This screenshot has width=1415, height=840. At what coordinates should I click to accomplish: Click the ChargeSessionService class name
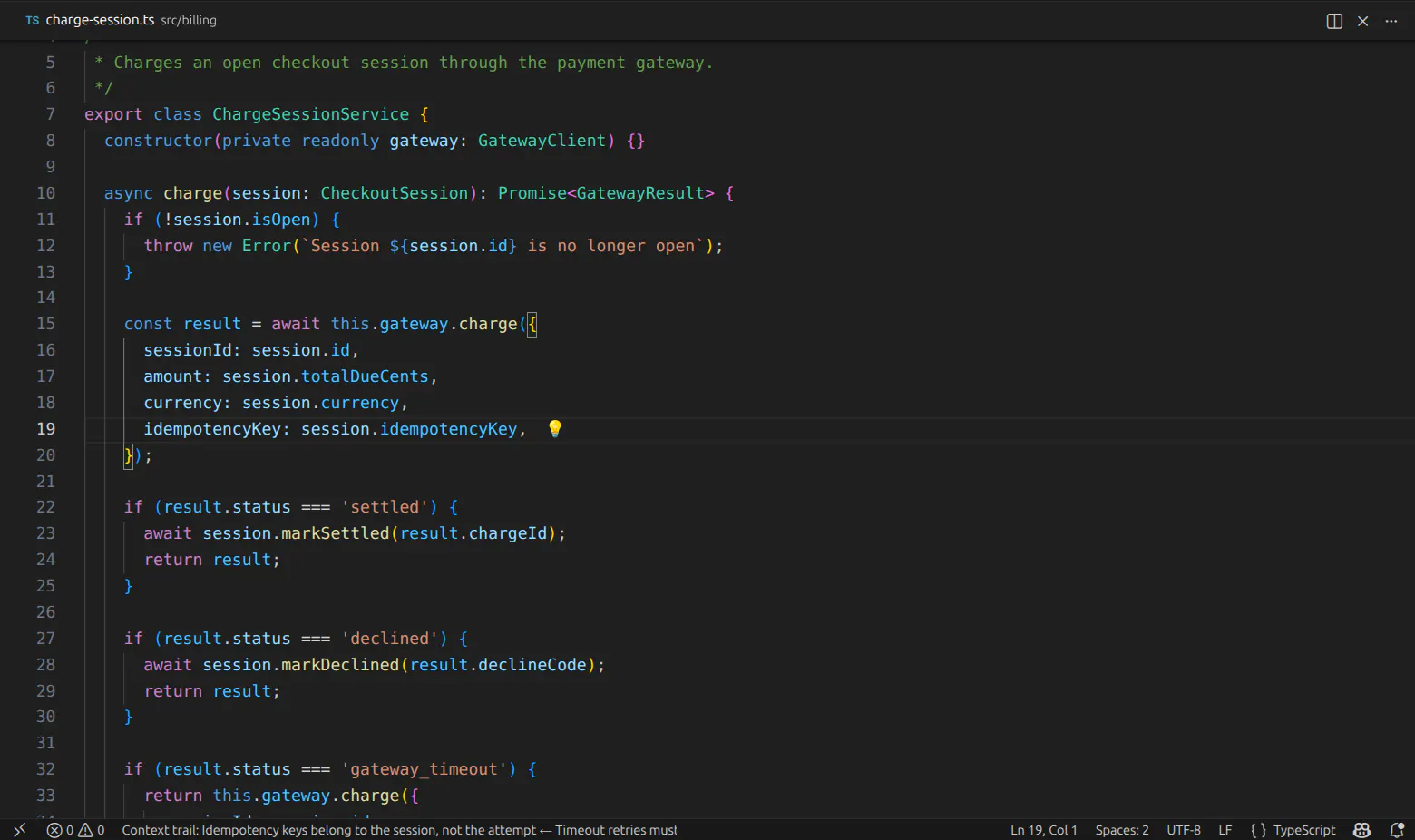[311, 114]
